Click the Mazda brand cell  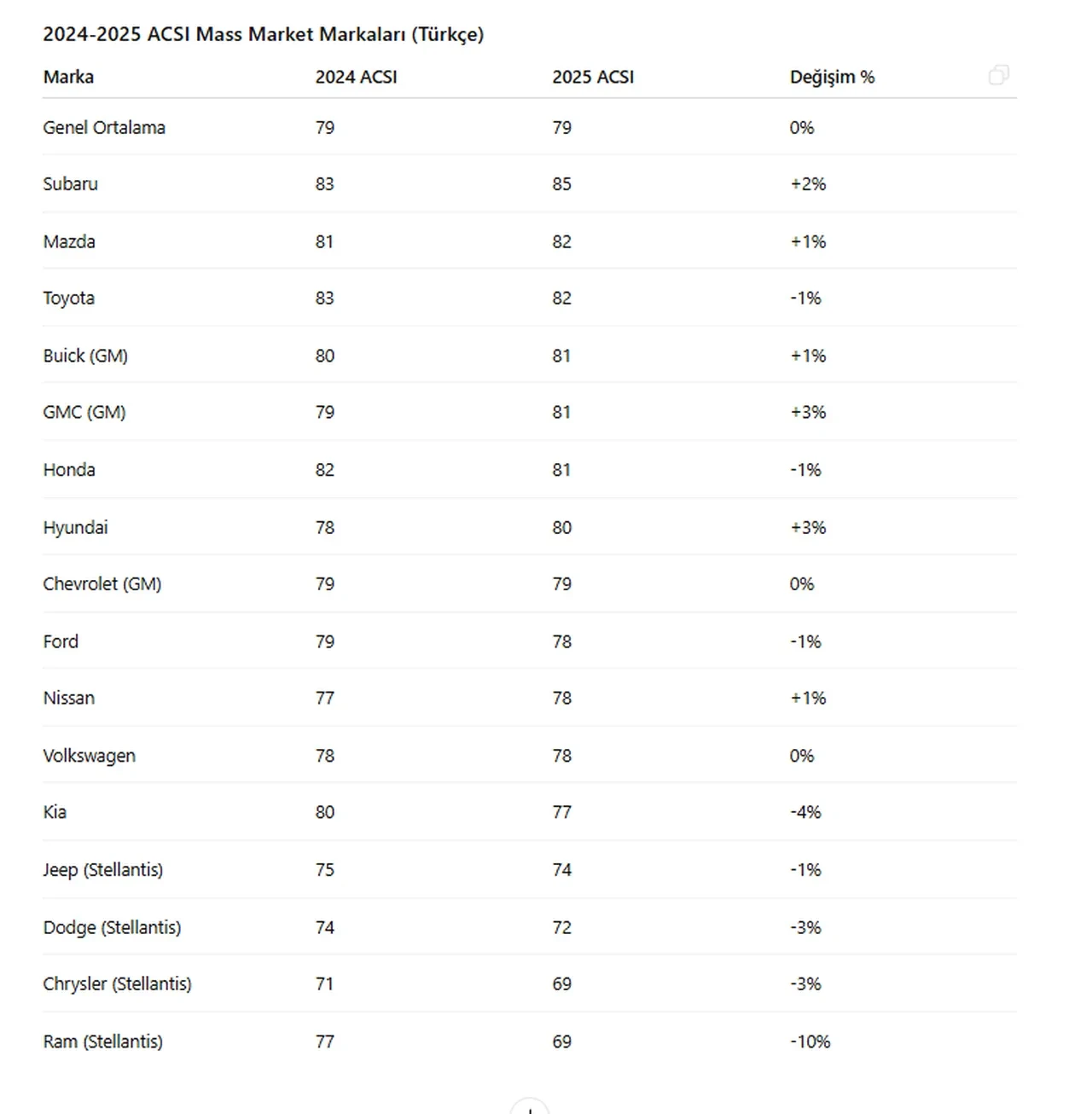point(69,241)
